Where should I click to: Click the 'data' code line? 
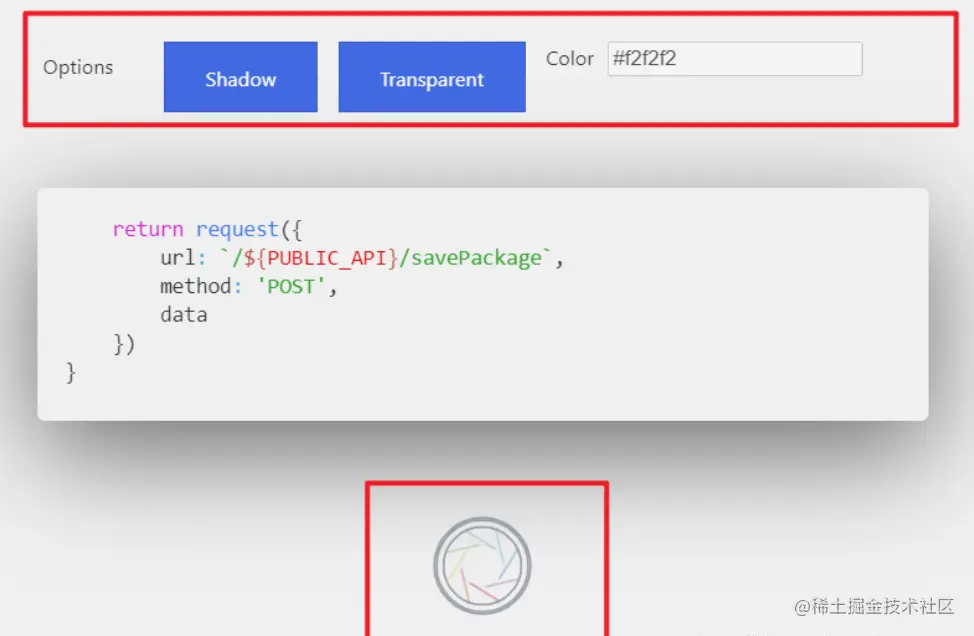pyautogui.click(x=184, y=315)
